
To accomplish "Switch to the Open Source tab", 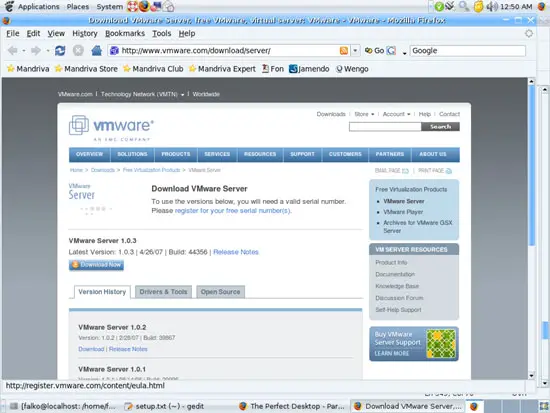I will (x=220, y=292).
